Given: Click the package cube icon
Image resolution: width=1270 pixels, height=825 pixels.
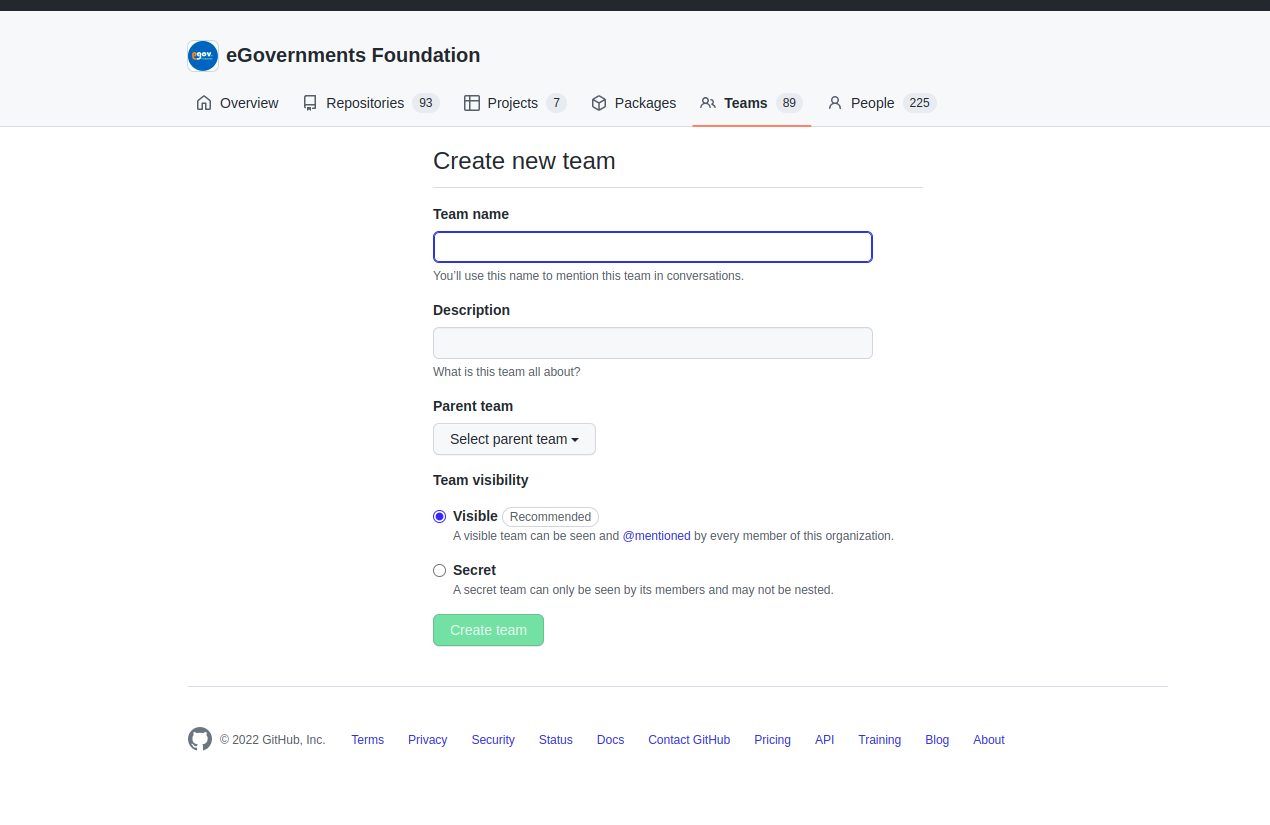Looking at the screenshot, I should [x=599, y=103].
